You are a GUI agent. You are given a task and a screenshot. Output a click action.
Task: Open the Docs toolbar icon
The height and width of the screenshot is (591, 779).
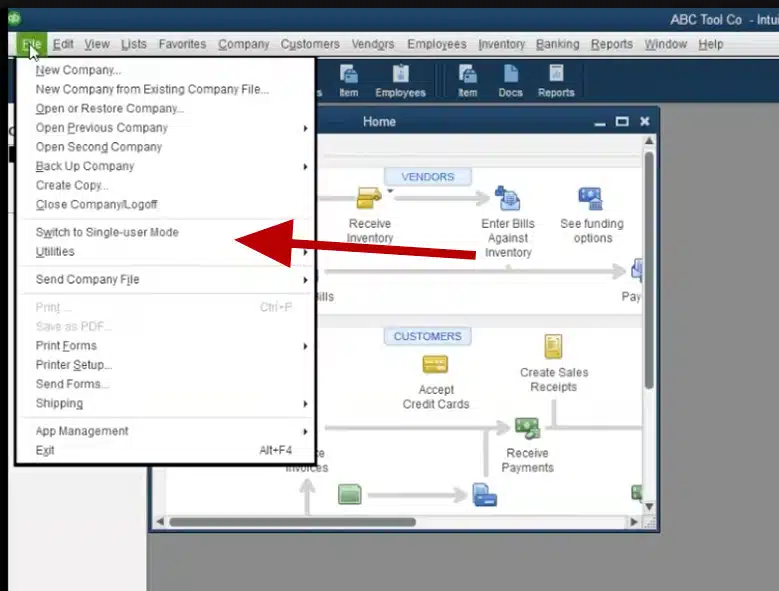pos(510,81)
